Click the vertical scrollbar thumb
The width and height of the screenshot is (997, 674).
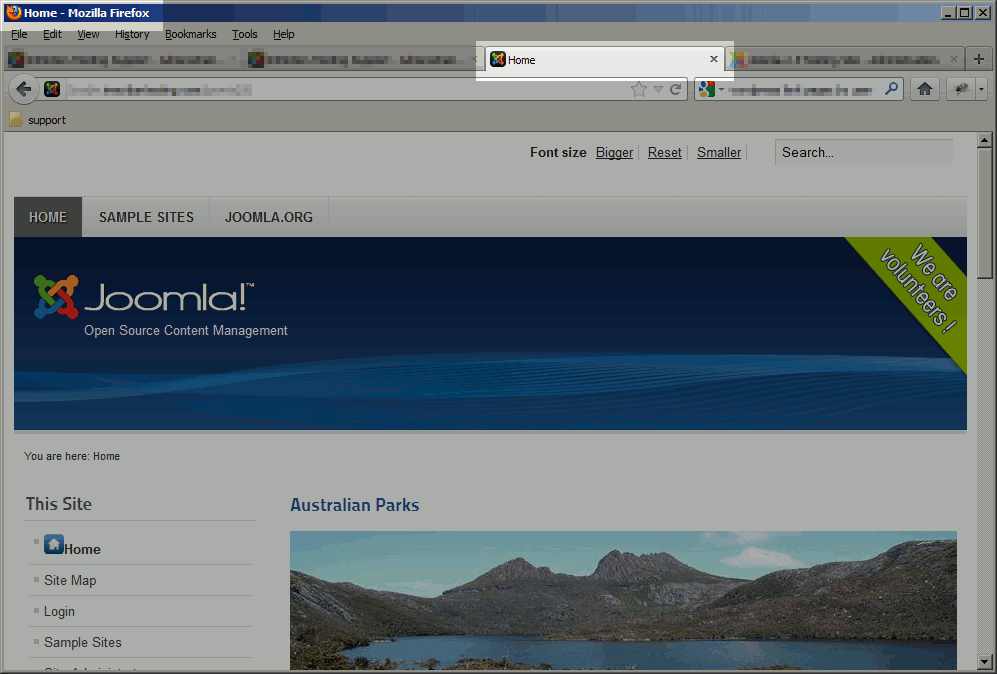coord(984,213)
